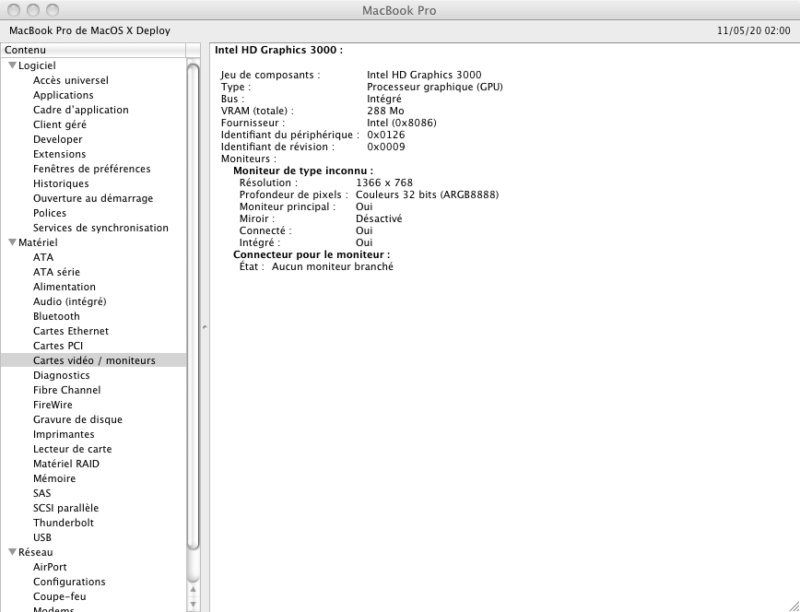Click the Intégré bus value

384,99
